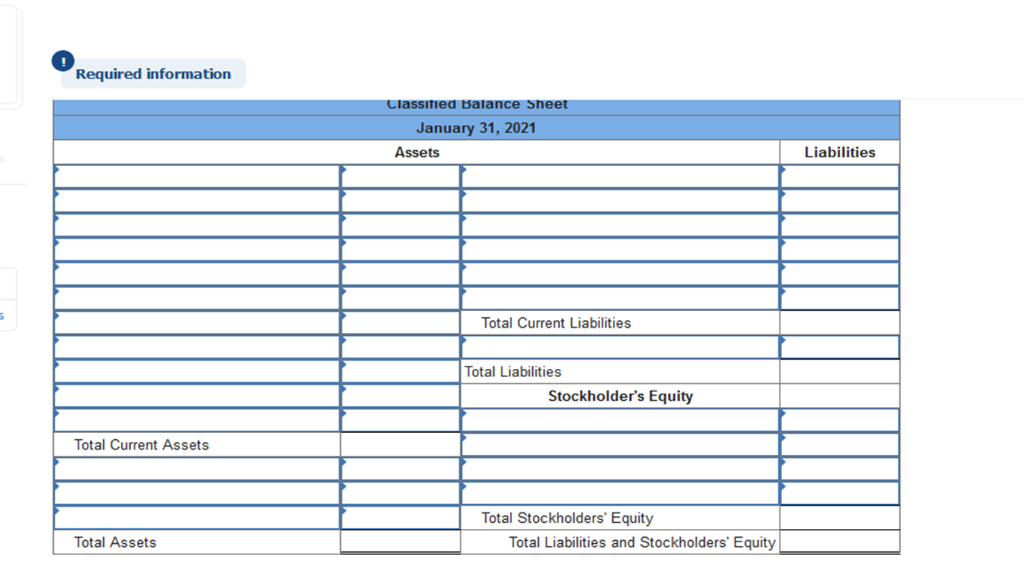Select the Total Liabilities amount cell
The width and height of the screenshot is (1024, 576).
(x=840, y=371)
